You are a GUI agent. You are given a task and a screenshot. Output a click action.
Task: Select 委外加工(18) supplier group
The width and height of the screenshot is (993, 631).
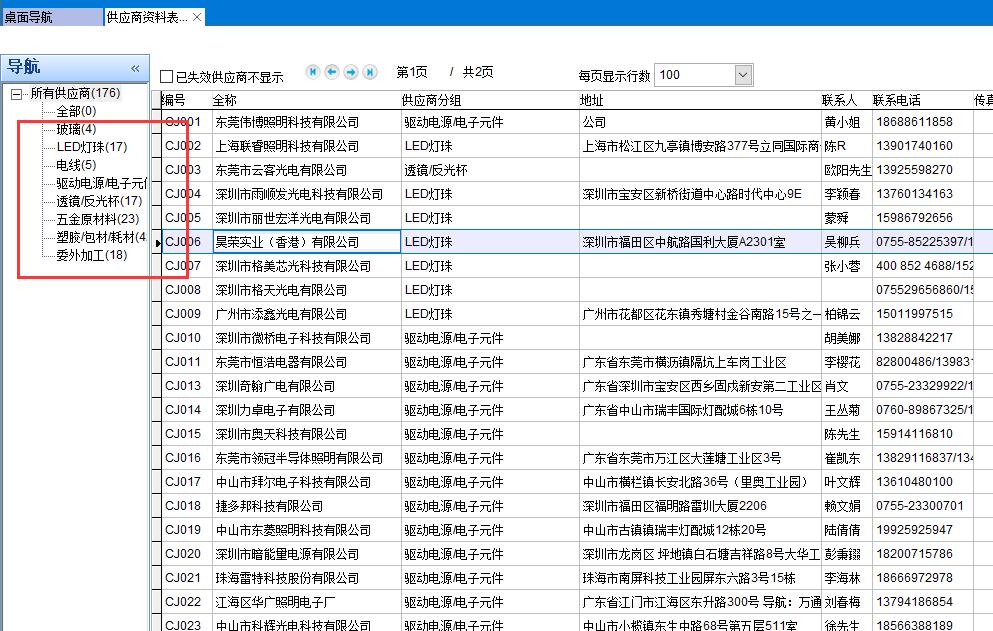(91, 255)
